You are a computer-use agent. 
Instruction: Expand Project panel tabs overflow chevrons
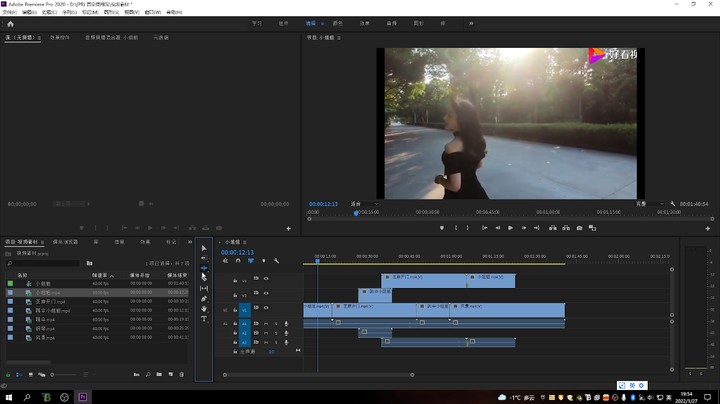pos(190,242)
